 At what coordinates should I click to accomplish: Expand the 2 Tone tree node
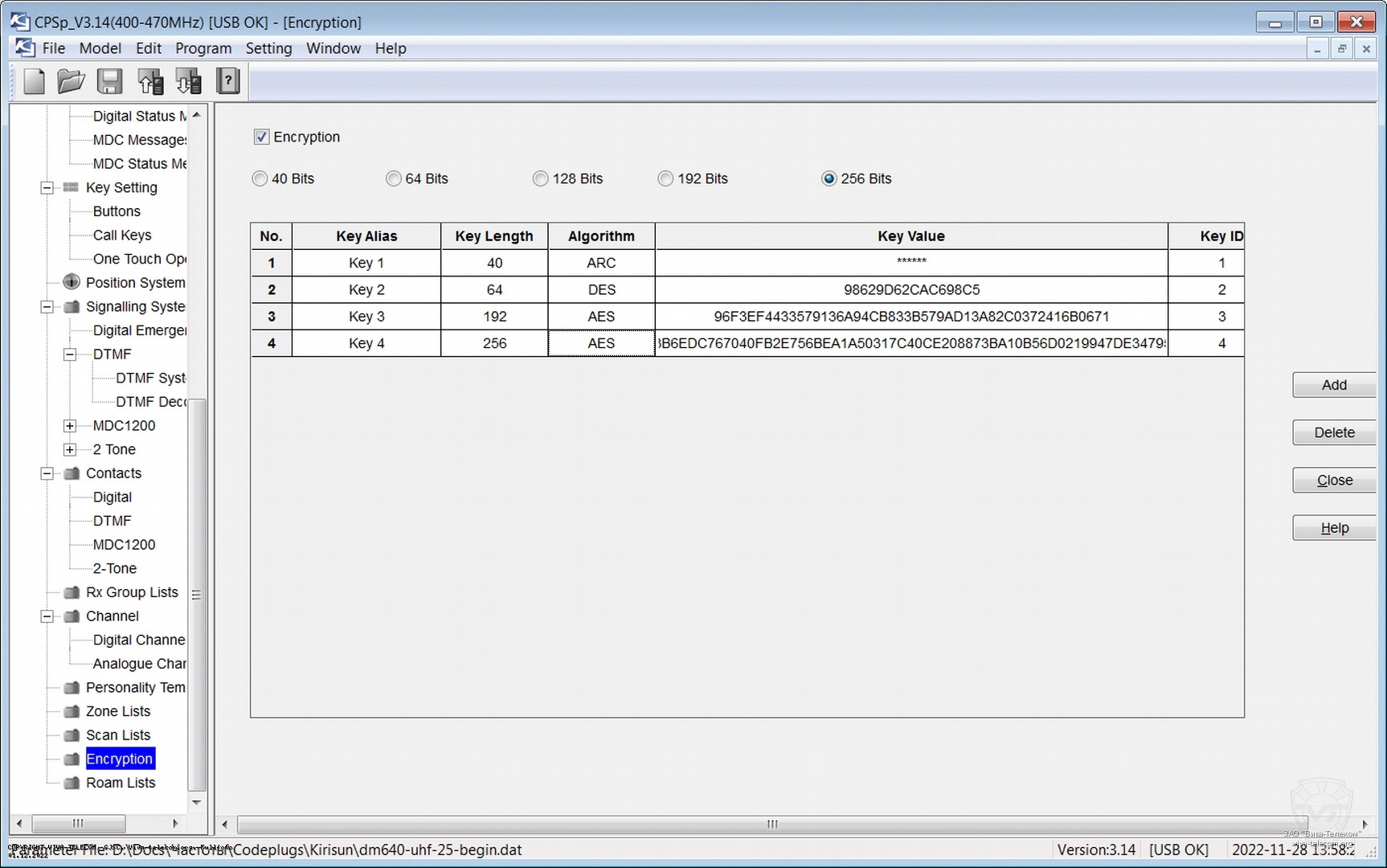(x=70, y=449)
